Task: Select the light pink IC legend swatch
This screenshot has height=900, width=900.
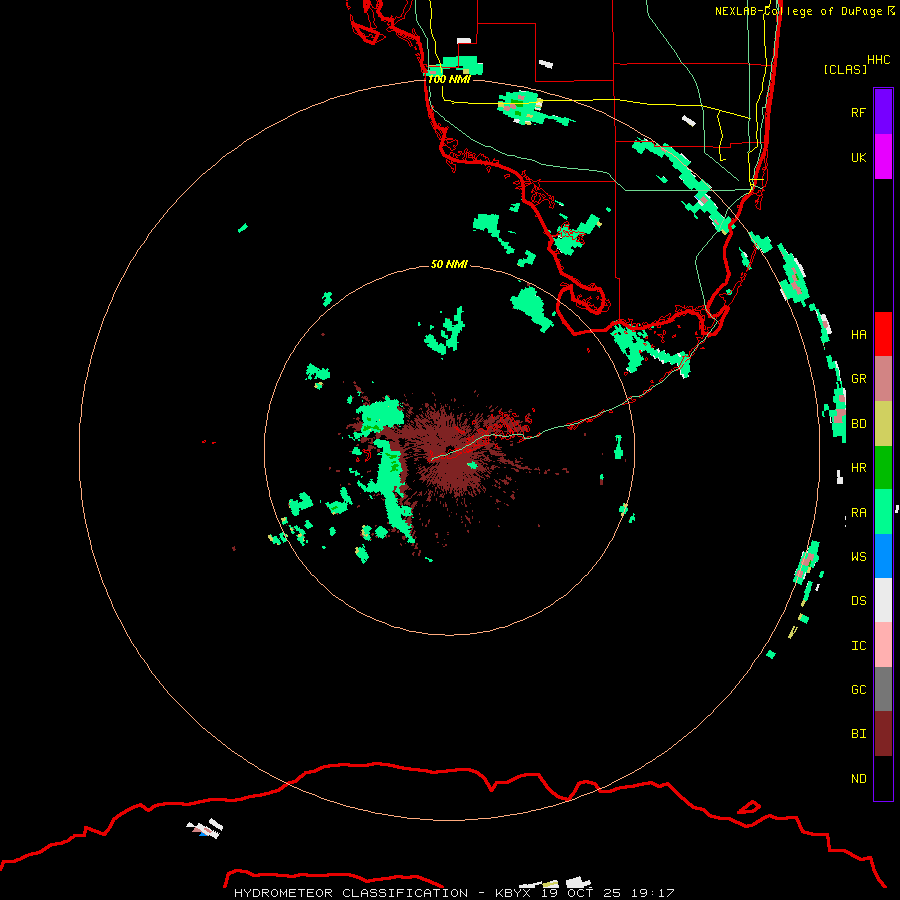Action: coord(883,645)
